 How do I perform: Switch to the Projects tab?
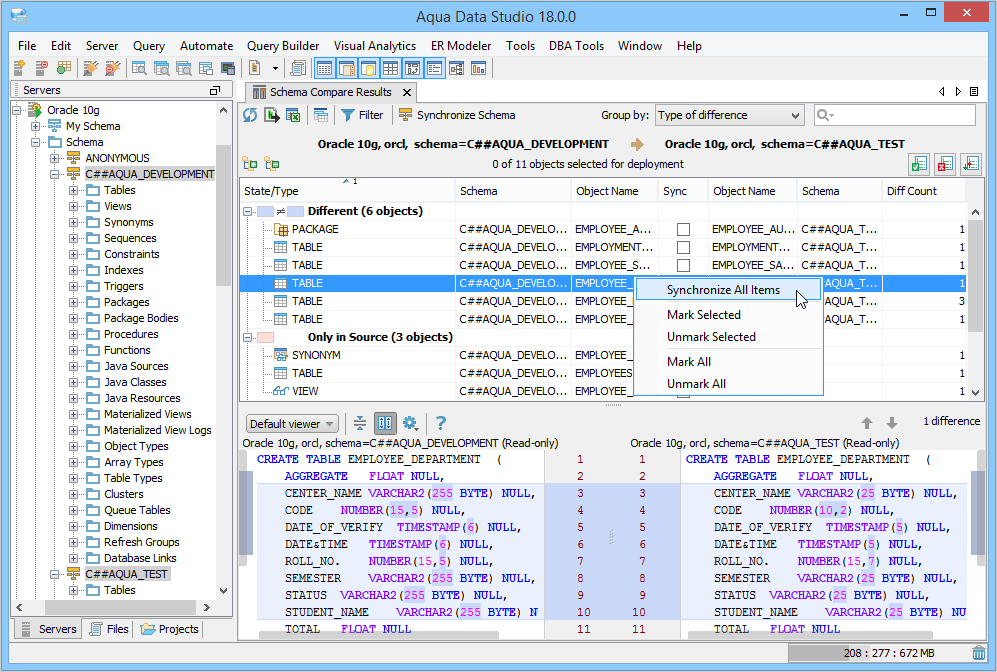[170, 629]
